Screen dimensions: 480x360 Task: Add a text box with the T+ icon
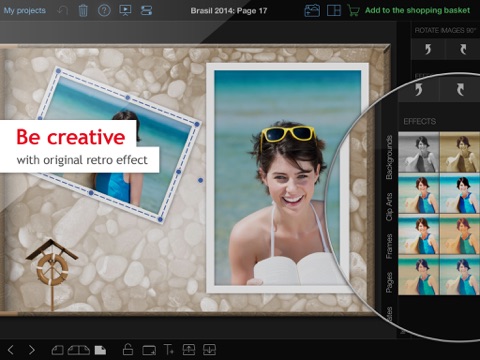point(169,350)
